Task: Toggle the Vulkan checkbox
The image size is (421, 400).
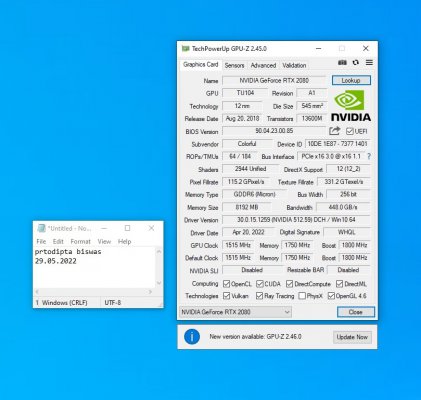Action: 226,296
